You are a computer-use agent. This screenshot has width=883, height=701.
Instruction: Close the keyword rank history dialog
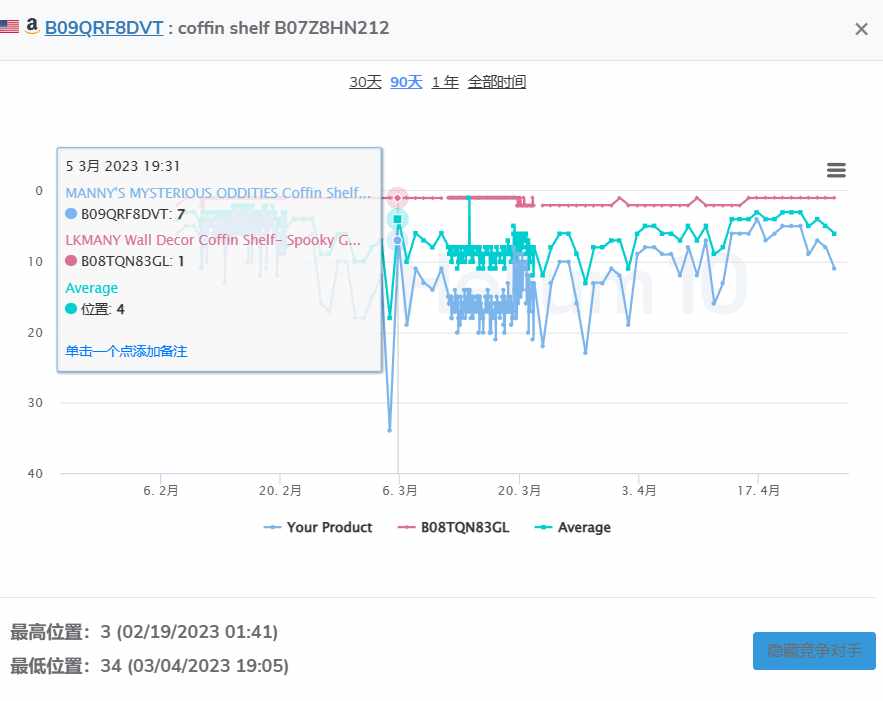pos(861,29)
